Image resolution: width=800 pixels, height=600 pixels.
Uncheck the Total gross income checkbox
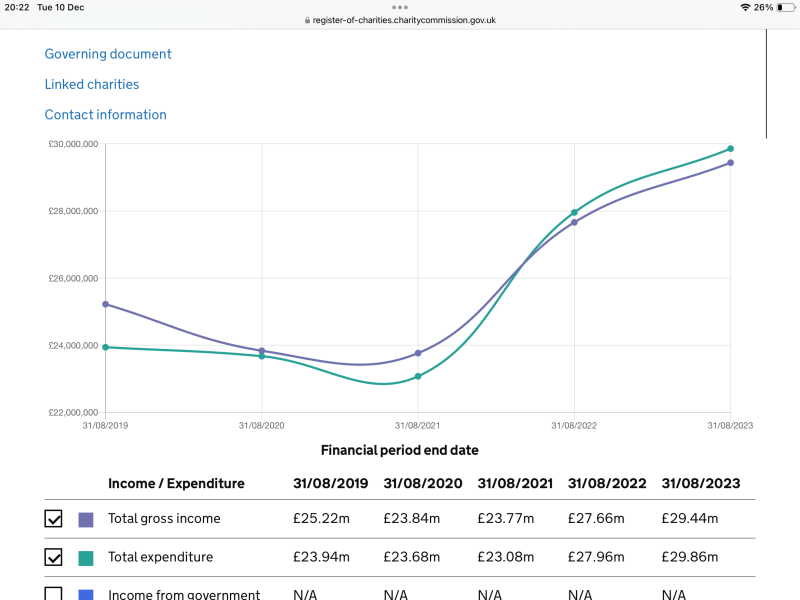(x=54, y=519)
